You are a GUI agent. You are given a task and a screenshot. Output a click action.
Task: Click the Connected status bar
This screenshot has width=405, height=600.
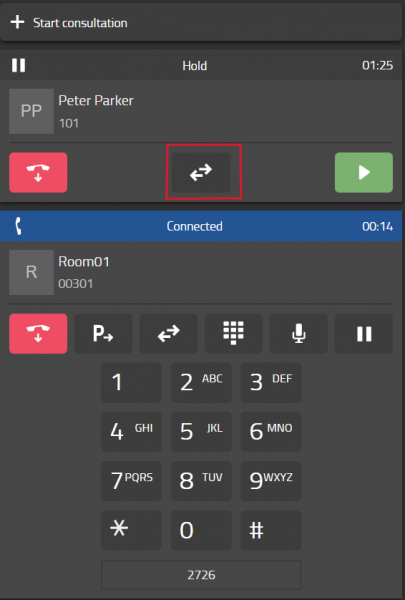[201, 226]
